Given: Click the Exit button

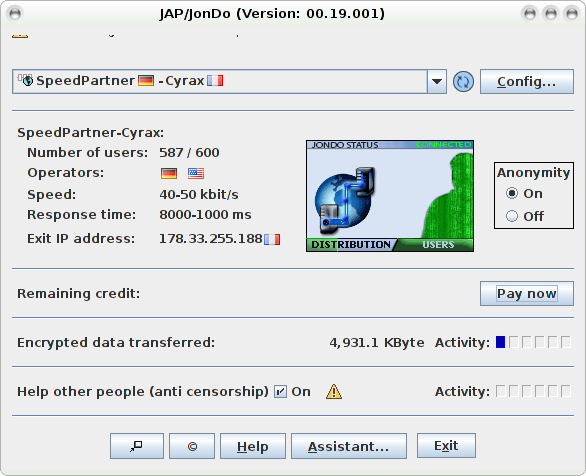Looking at the screenshot, I should [446, 445].
